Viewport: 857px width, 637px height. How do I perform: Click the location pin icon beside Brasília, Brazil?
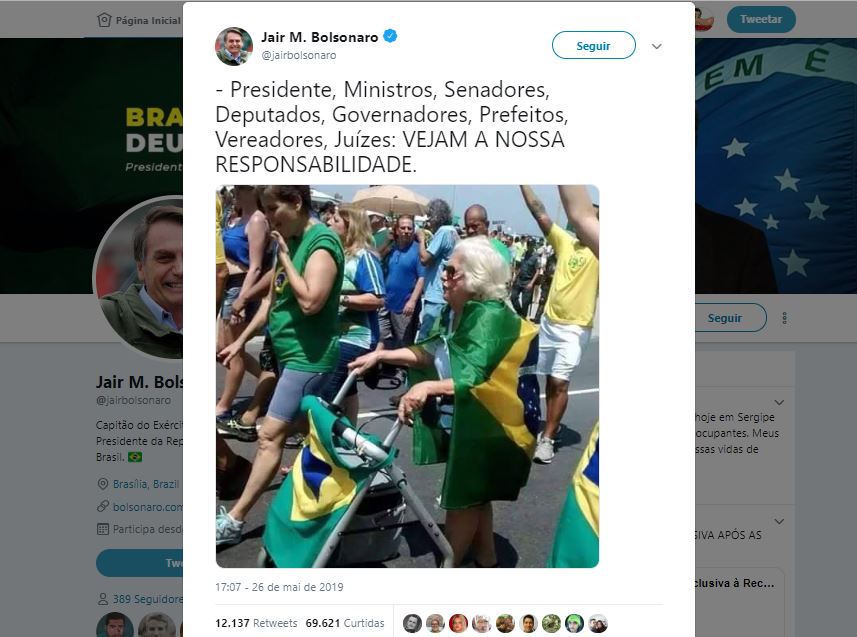coord(102,484)
